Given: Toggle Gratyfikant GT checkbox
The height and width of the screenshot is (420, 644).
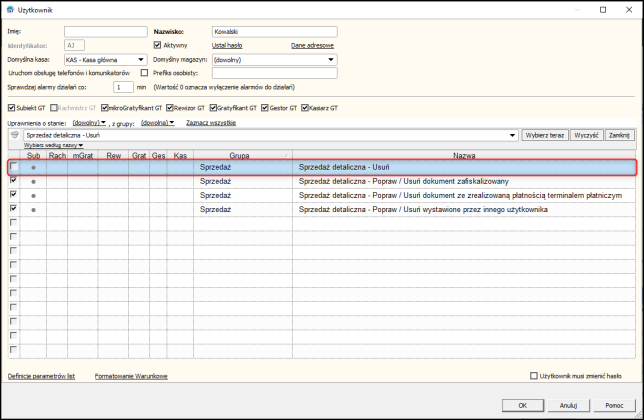Looking at the screenshot, I should click(213, 108).
